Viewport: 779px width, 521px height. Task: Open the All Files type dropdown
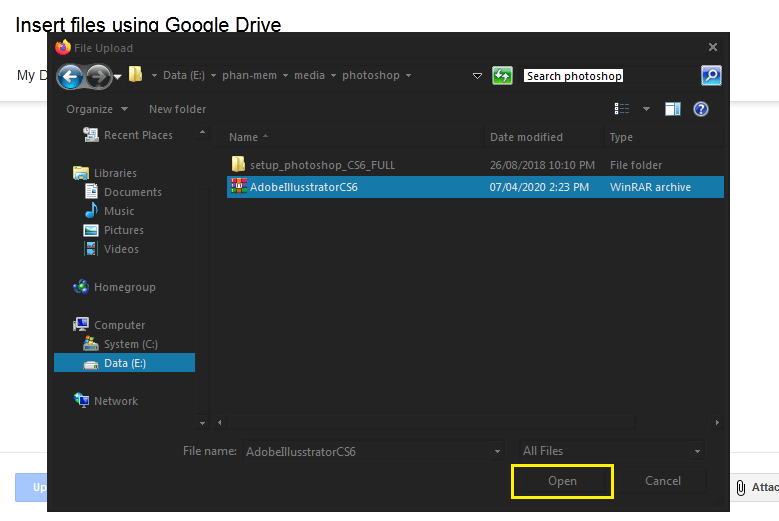click(x=612, y=451)
